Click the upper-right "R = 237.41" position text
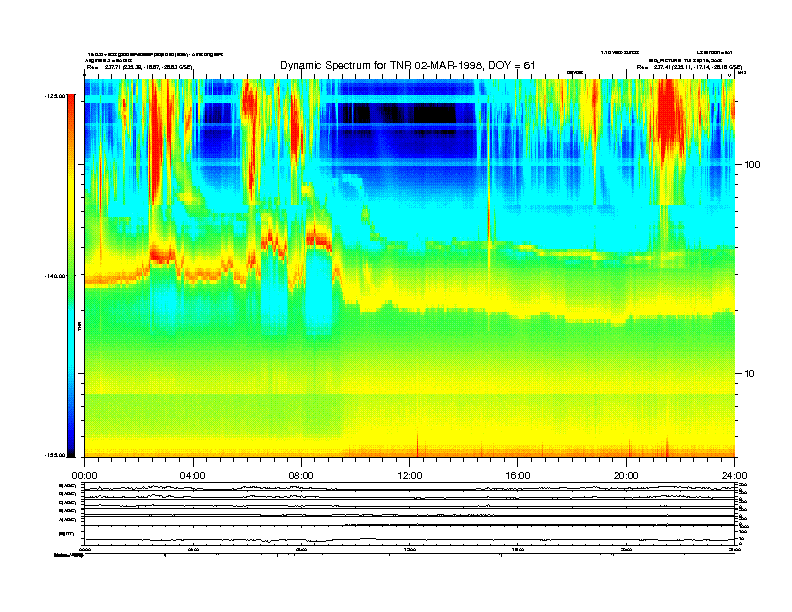This screenshot has width=792, height=612. pos(689,67)
